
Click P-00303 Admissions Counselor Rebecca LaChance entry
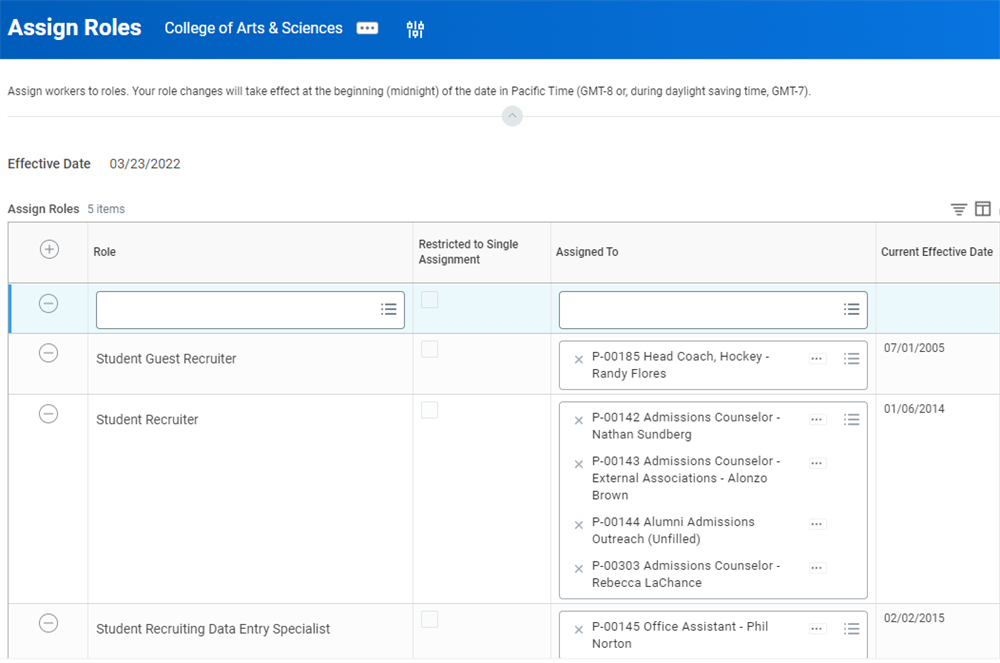pyautogui.click(x=686, y=574)
